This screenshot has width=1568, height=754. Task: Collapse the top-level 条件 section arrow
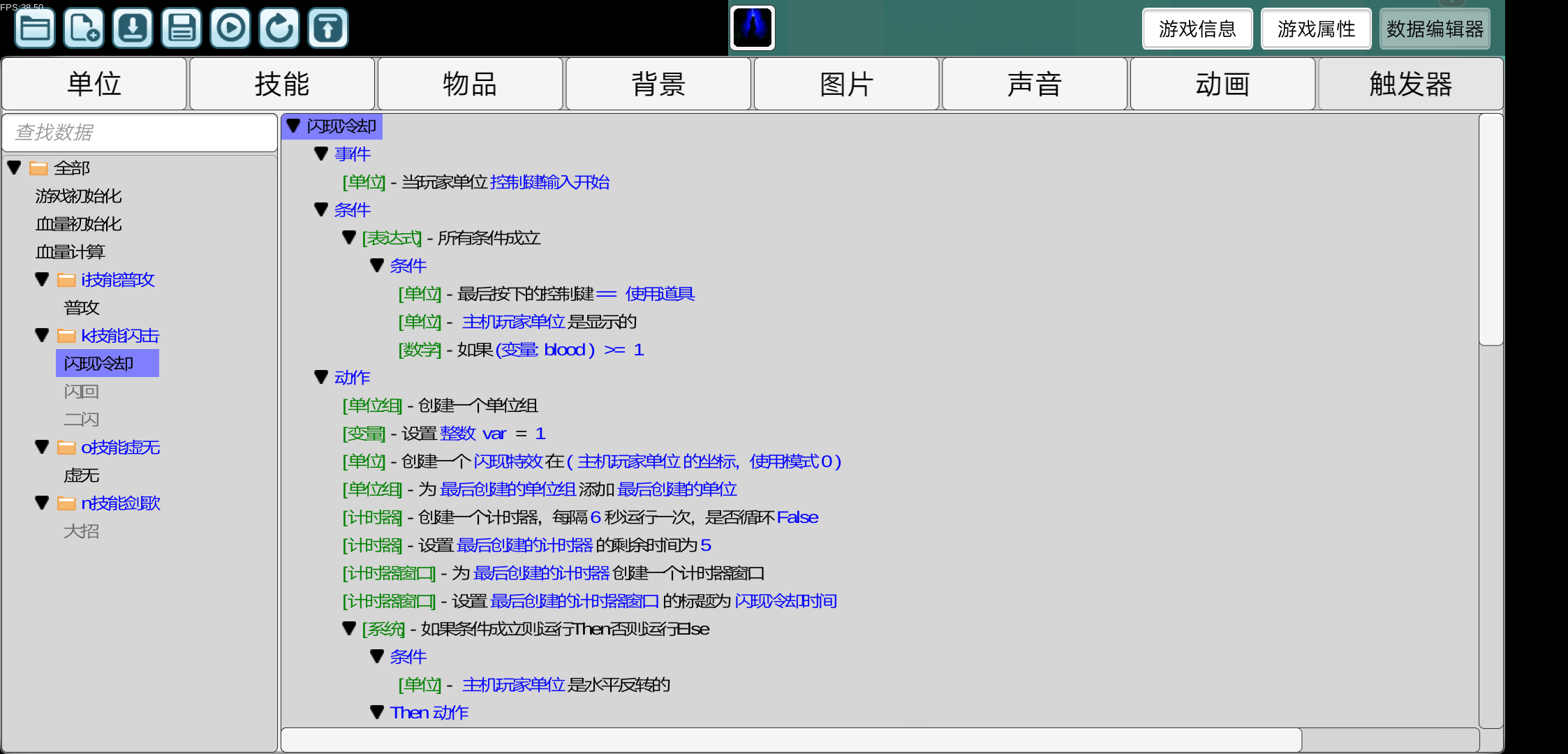tap(321, 209)
